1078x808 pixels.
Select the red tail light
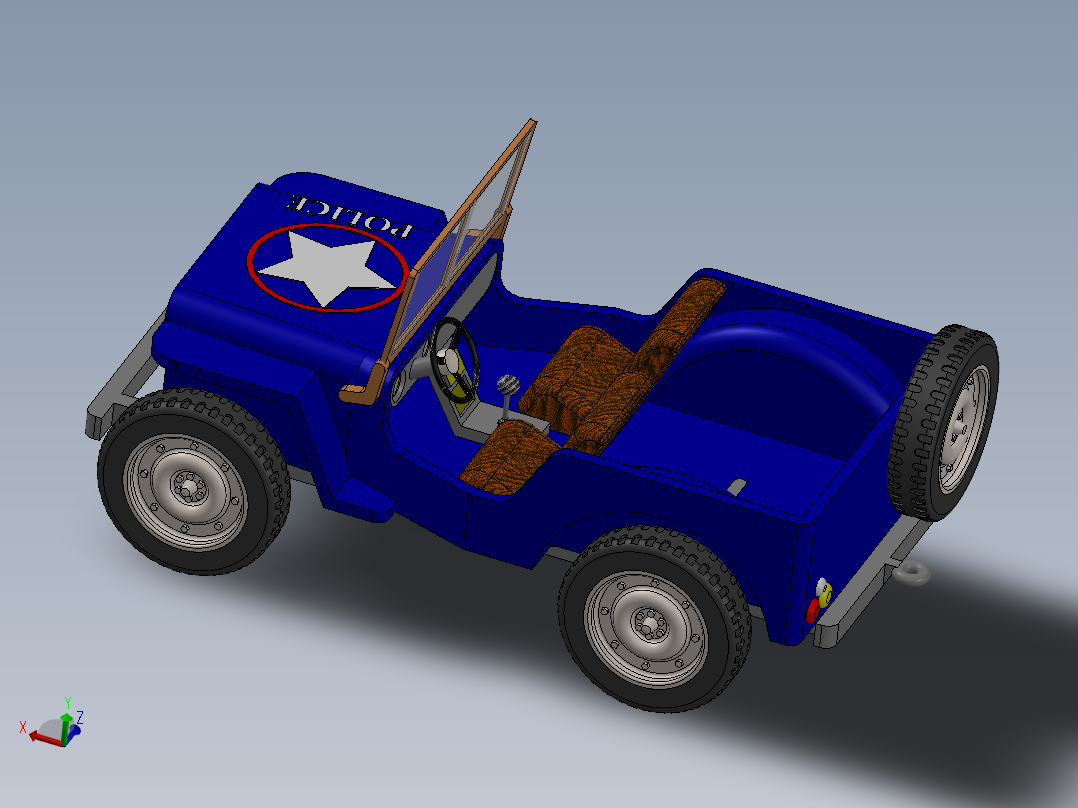[813, 611]
